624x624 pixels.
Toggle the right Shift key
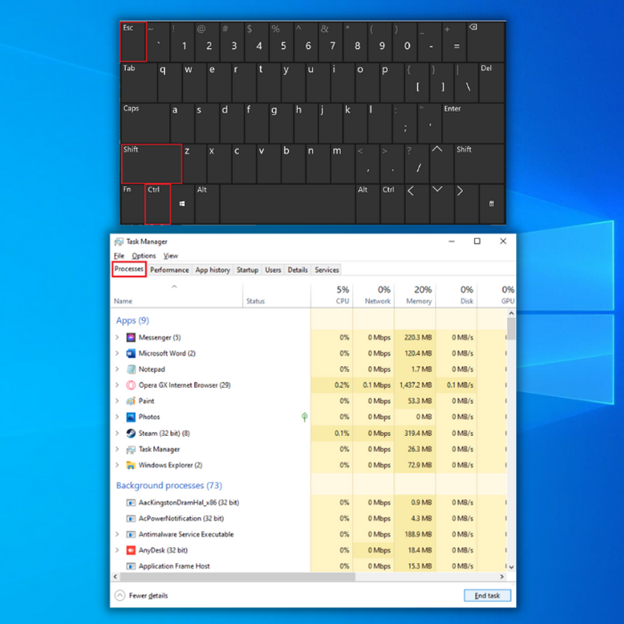(x=479, y=164)
